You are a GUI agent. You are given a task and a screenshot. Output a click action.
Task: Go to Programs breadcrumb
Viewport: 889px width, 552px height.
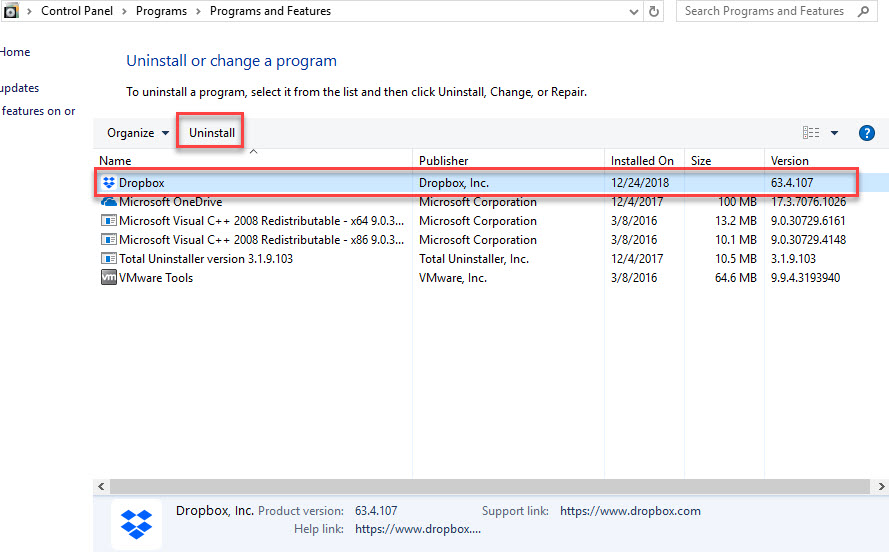[162, 11]
